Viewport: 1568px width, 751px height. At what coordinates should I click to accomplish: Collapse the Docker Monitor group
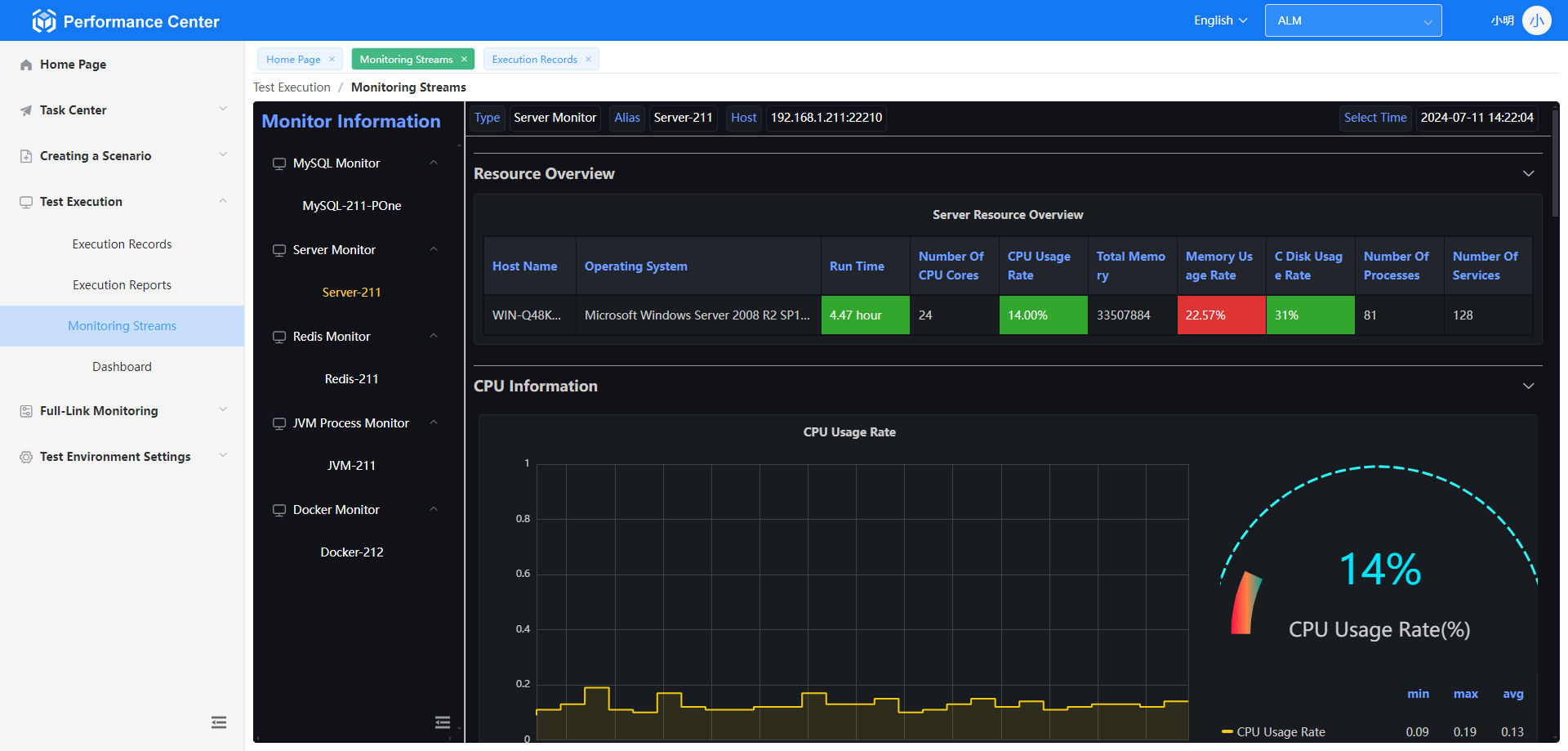[x=434, y=509]
